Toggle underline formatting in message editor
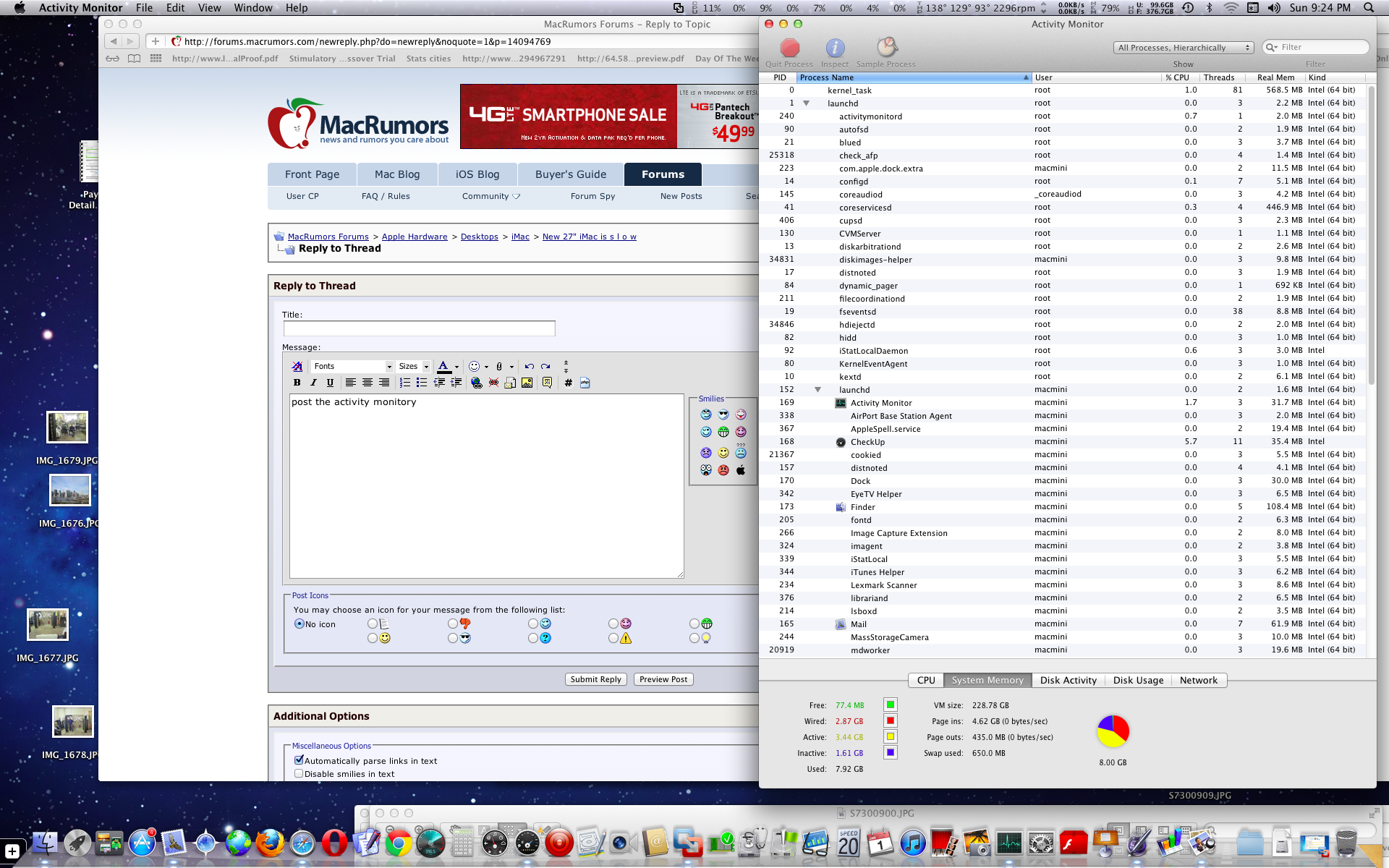1389x868 pixels. pos(330,383)
